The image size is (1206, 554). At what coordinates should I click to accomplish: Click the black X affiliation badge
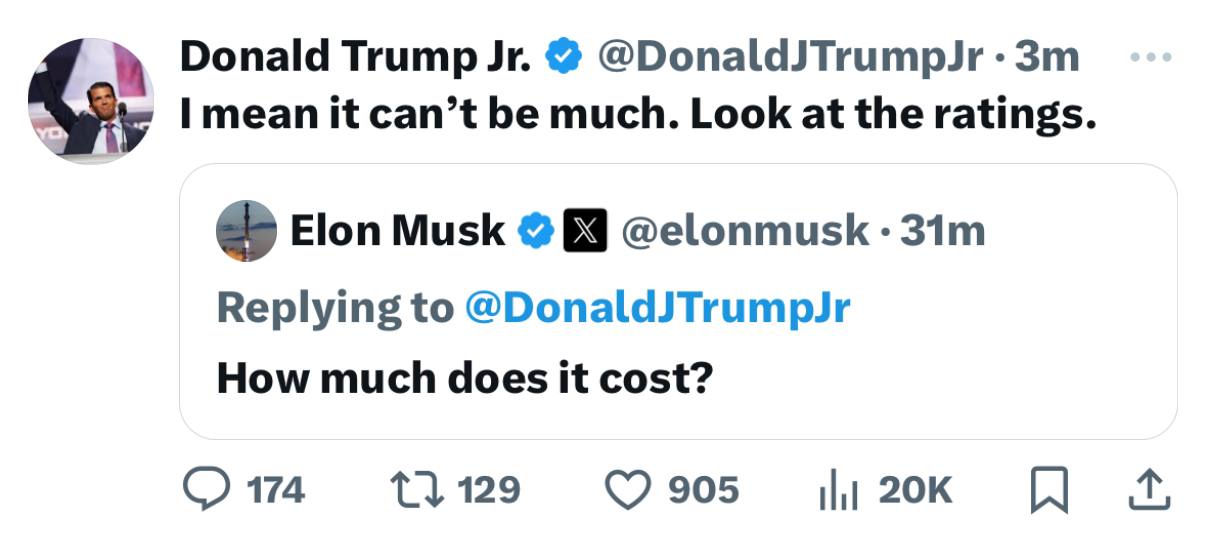tap(585, 232)
